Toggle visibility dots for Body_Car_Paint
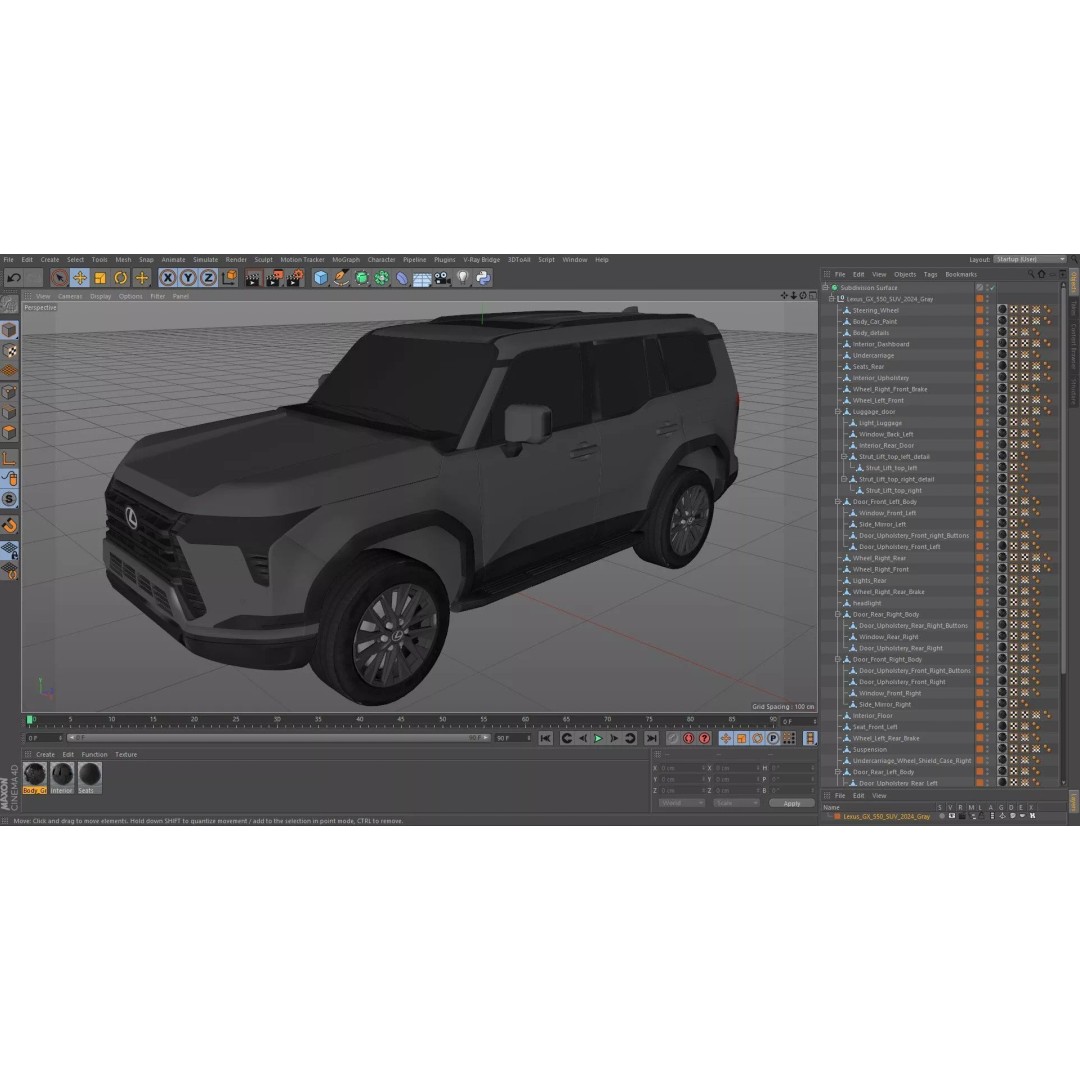This screenshot has height=1080, width=1080. pos(987,322)
